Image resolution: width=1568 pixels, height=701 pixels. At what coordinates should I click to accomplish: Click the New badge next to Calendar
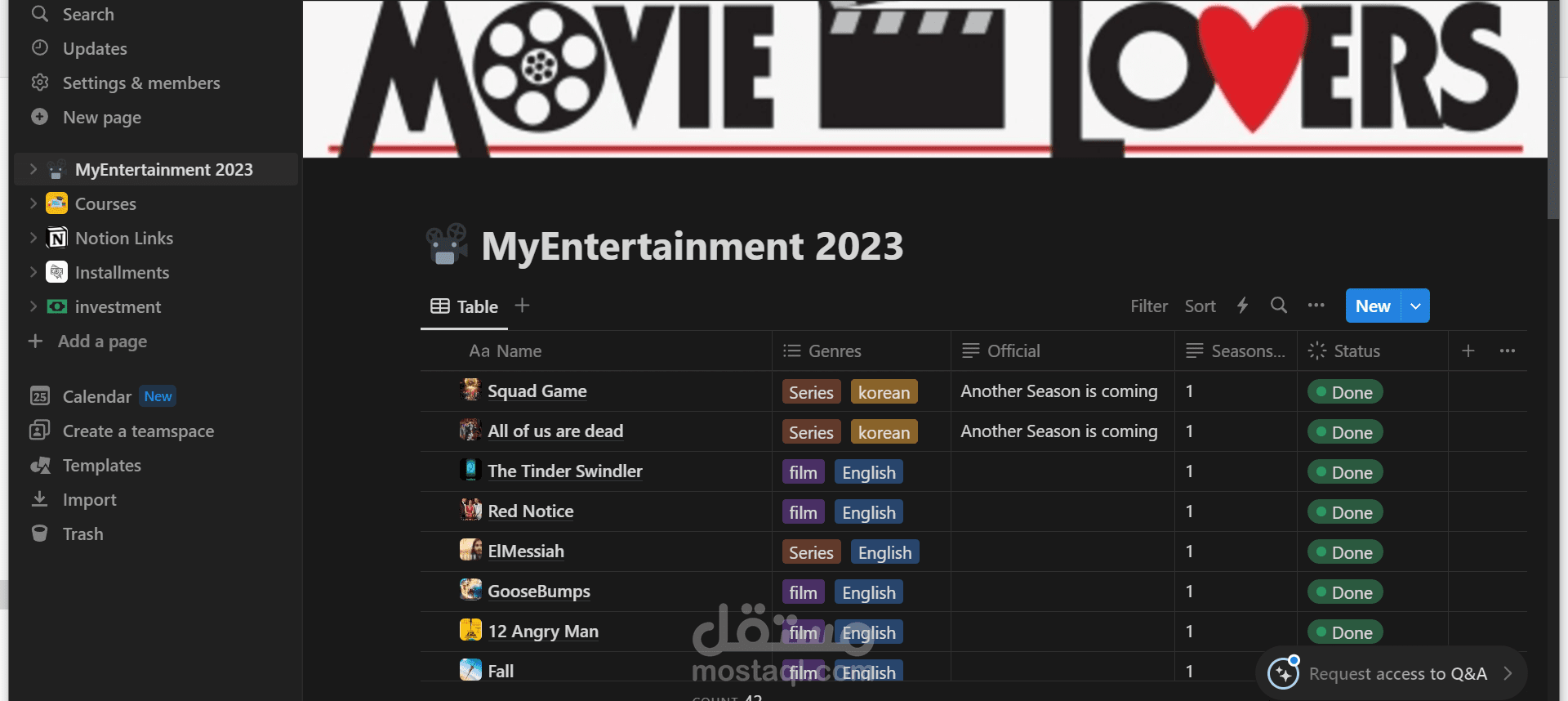click(x=158, y=396)
